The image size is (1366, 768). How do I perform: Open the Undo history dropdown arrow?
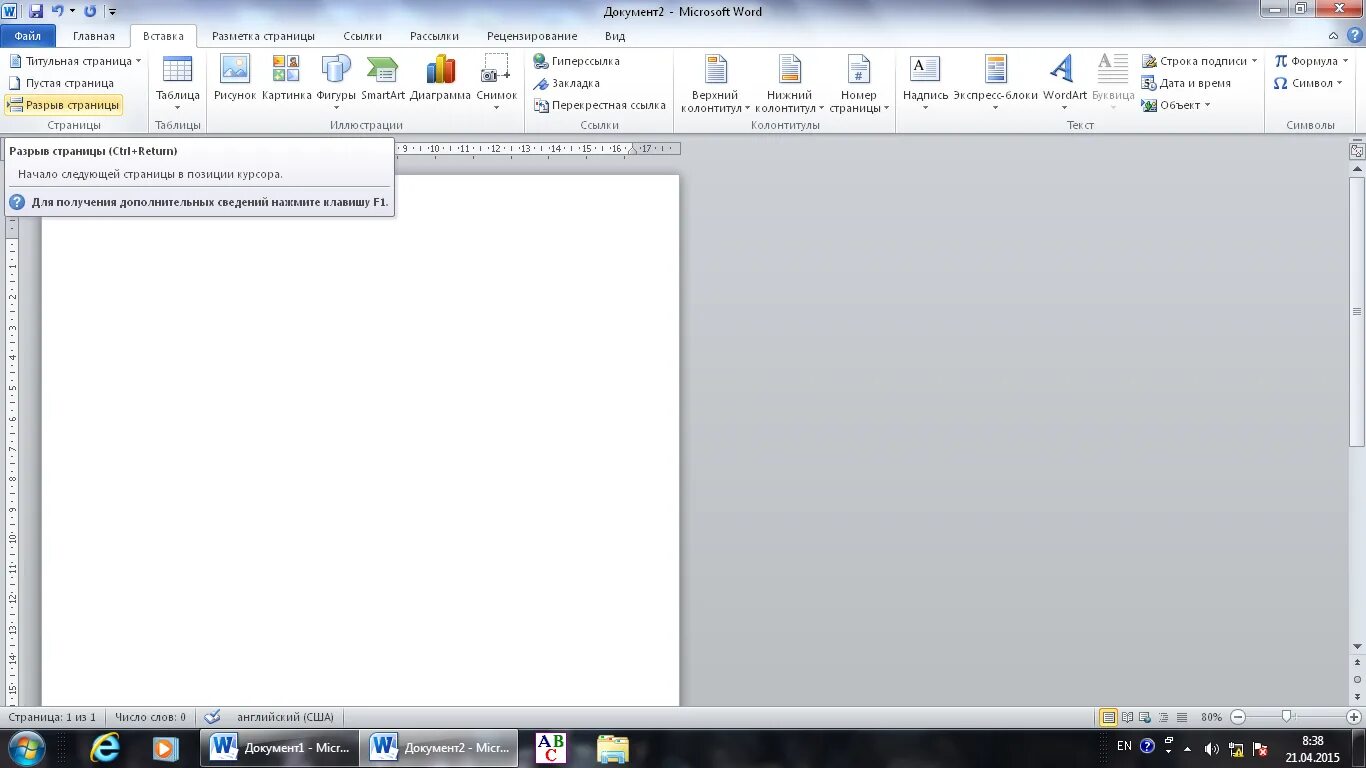pos(72,11)
